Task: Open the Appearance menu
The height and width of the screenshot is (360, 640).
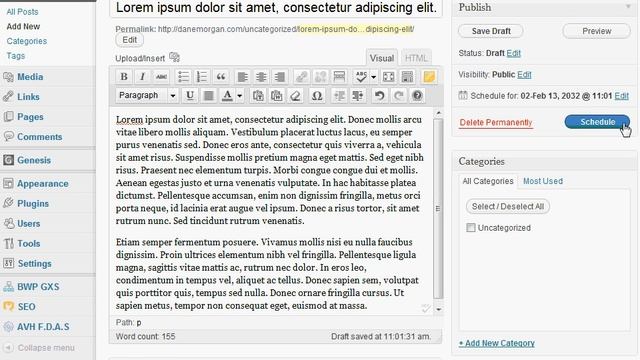Action: pos(42,184)
